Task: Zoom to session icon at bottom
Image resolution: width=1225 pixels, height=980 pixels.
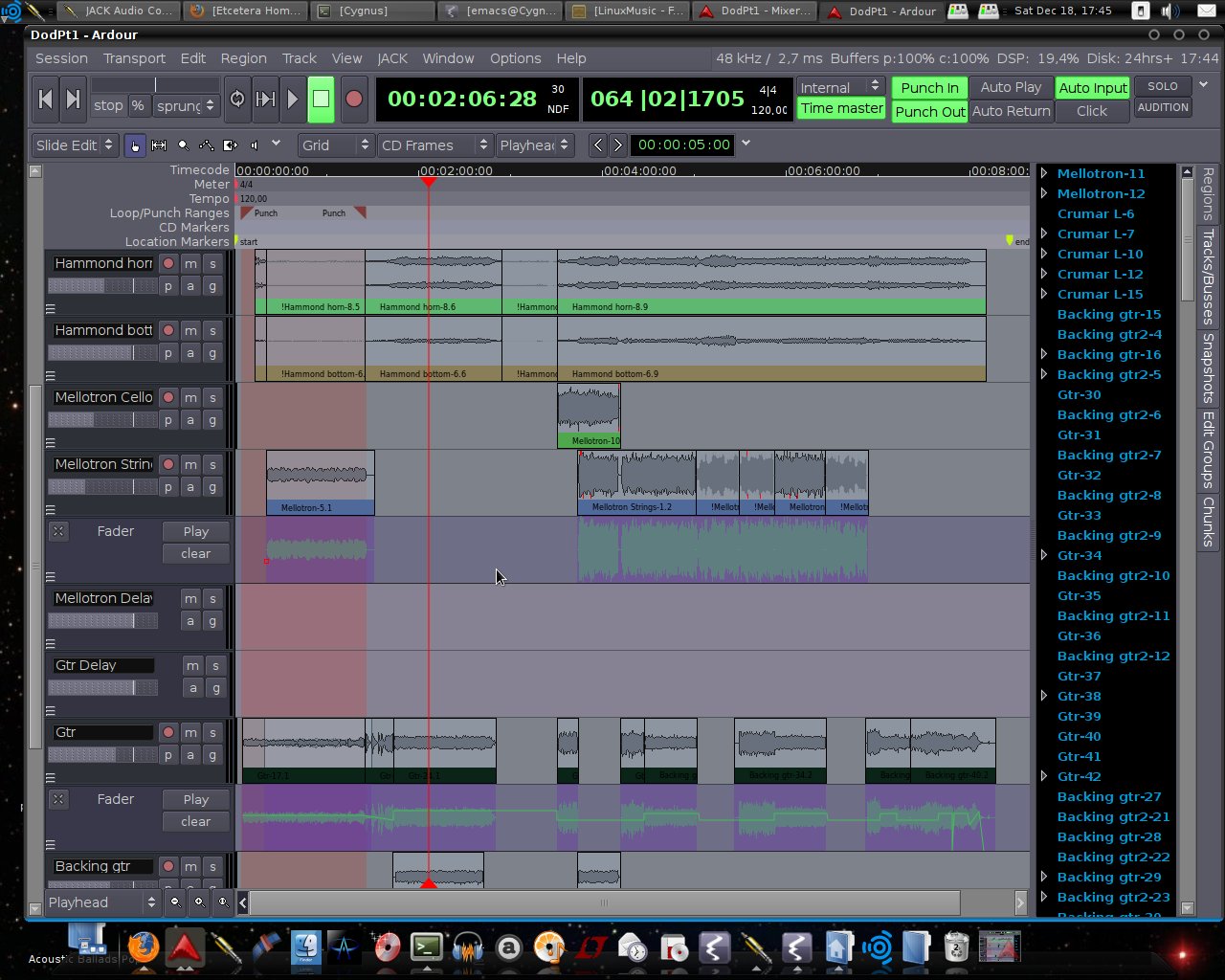Action: 223,902
